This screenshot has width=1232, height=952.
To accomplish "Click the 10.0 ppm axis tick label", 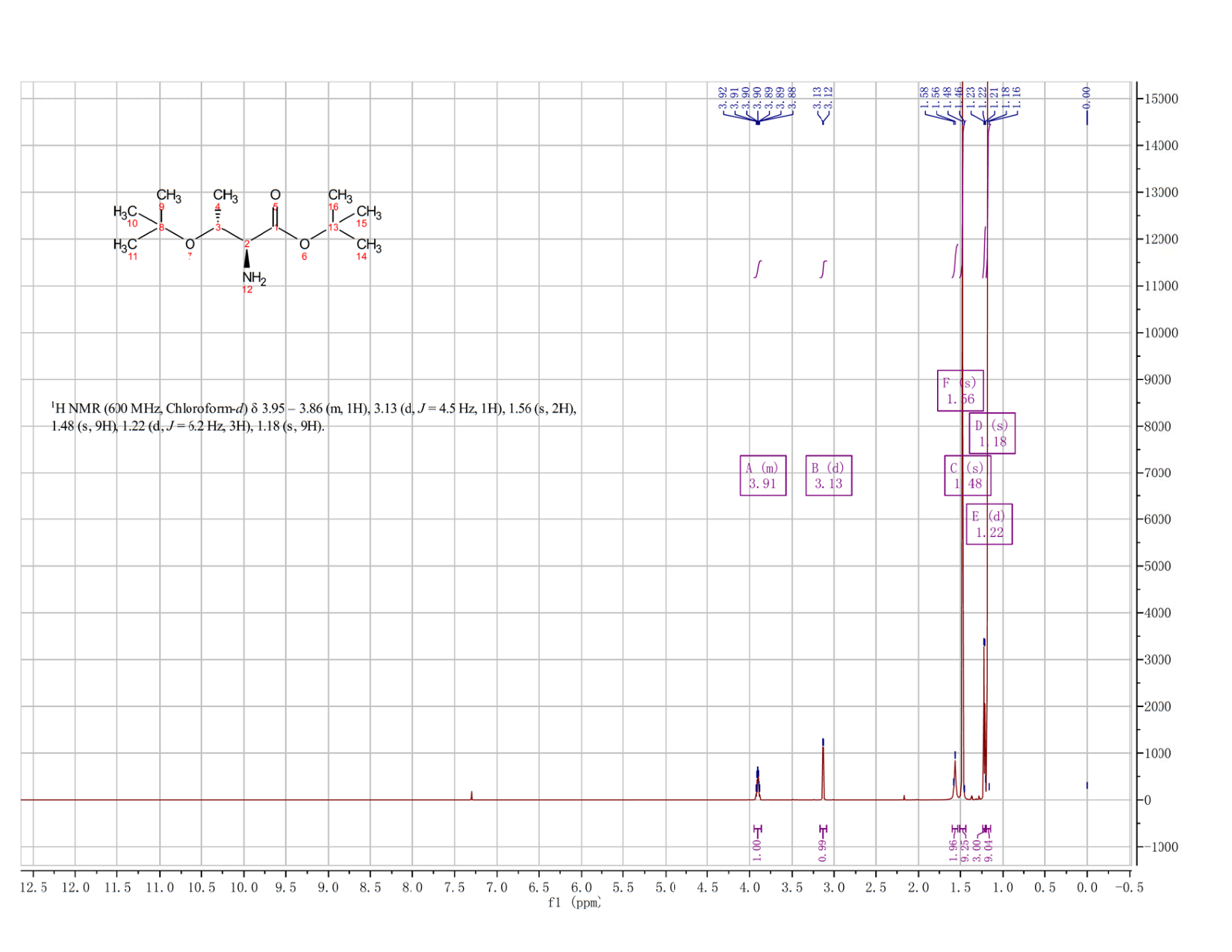I will (x=243, y=887).
